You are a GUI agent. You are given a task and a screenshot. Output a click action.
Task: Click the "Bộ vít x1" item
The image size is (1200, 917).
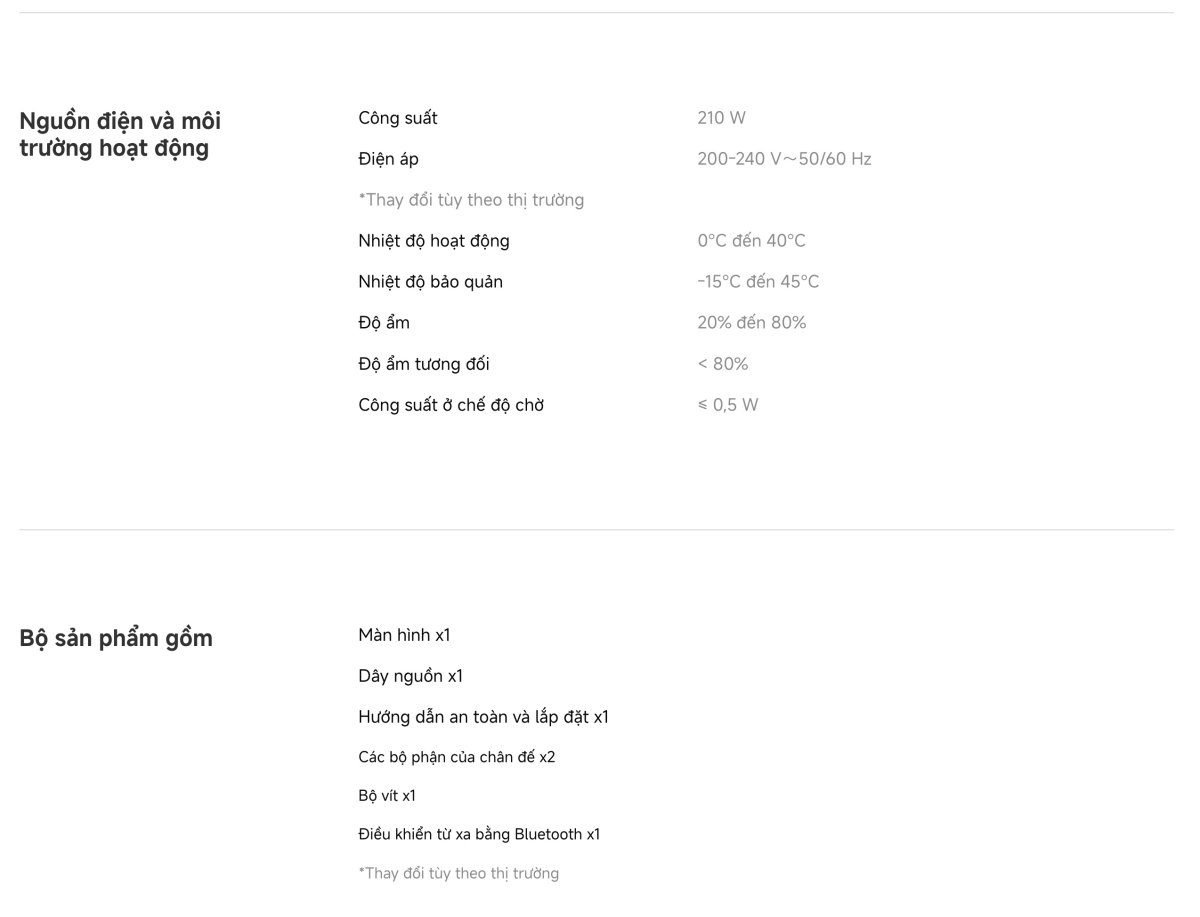click(386, 796)
